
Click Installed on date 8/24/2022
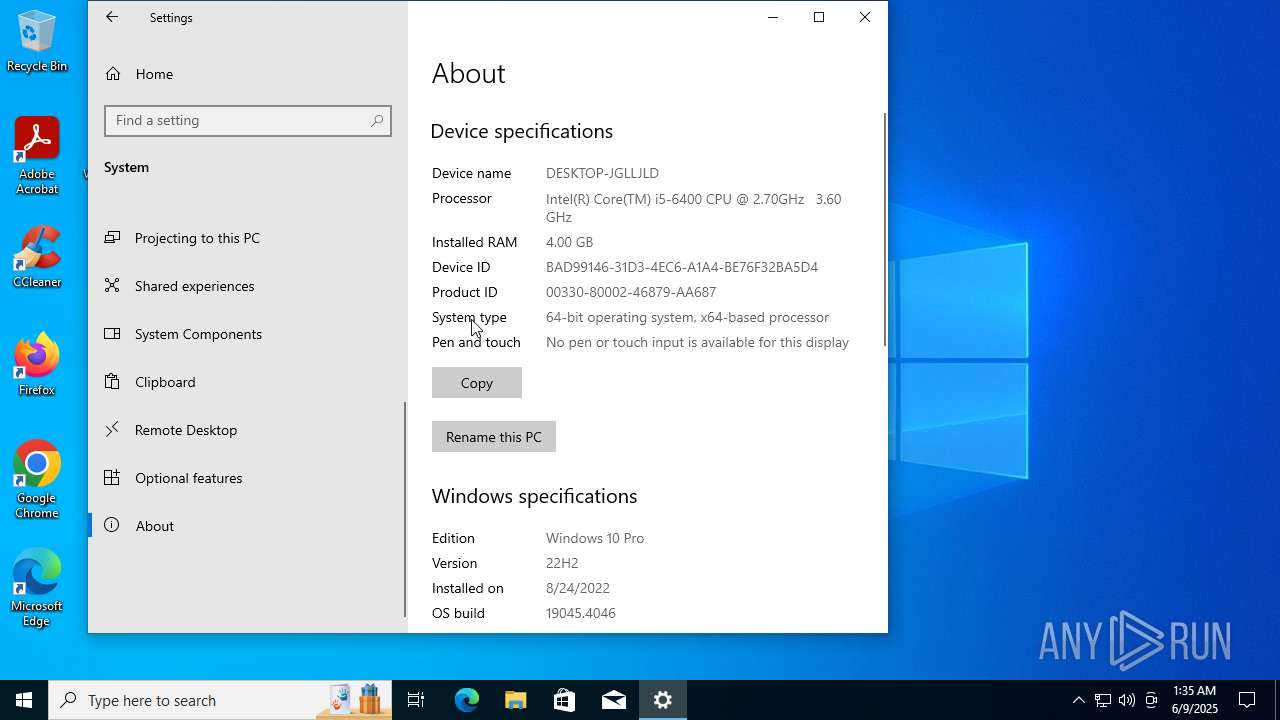tap(578, 588)
